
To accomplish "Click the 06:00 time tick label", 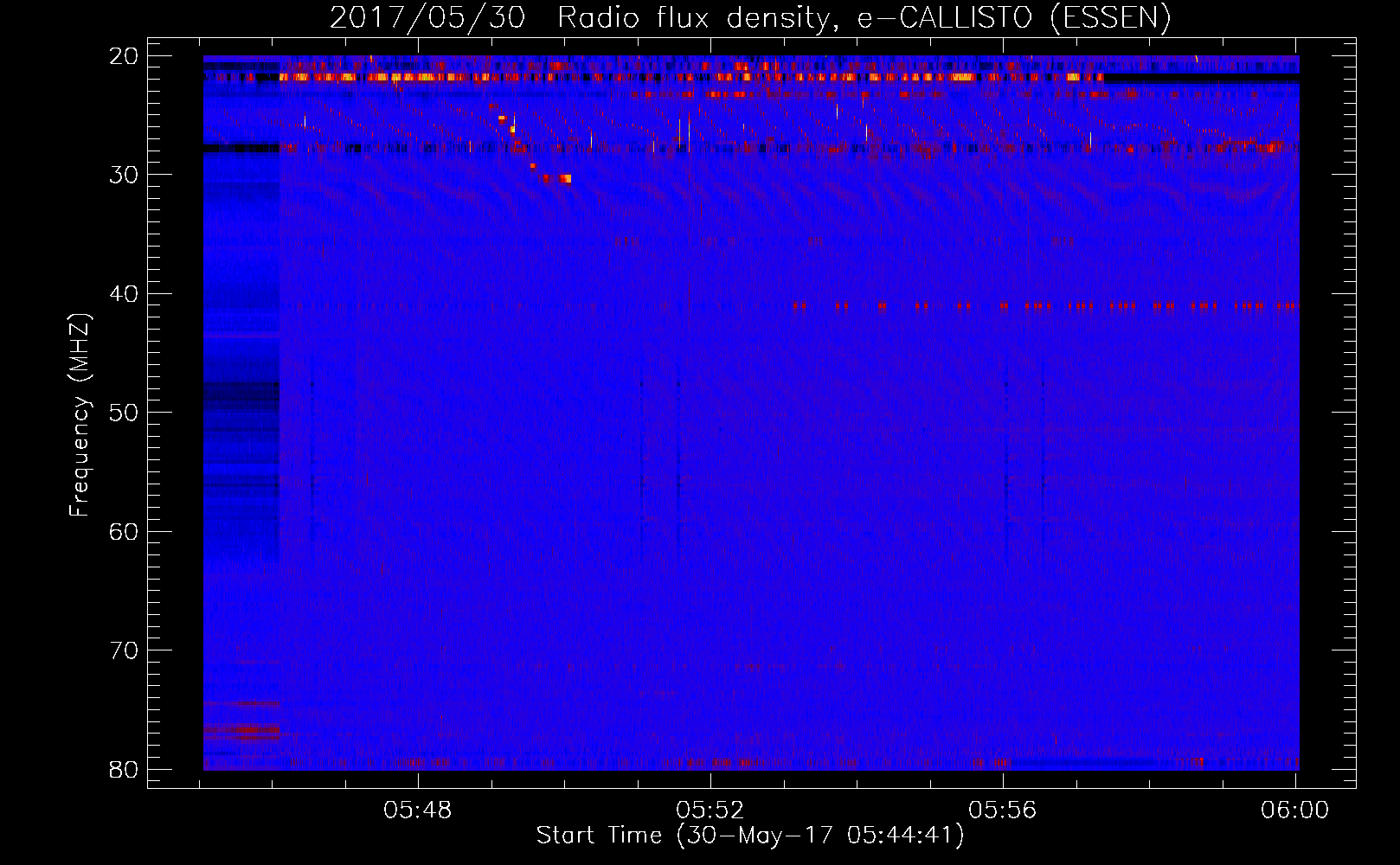I will pos(1294,811).
